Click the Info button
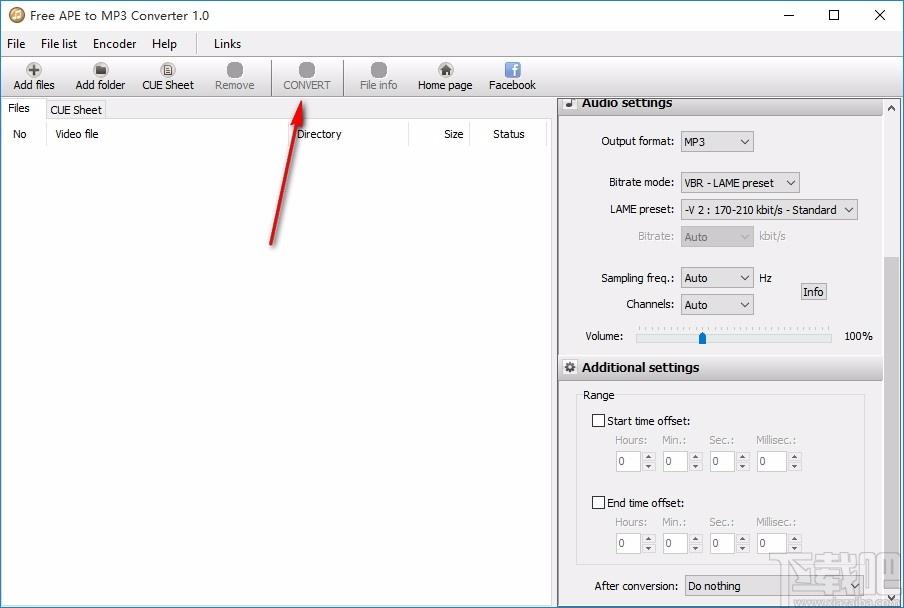Image resolution: width=904 pixels, height=608 pixels. [813, 292]
